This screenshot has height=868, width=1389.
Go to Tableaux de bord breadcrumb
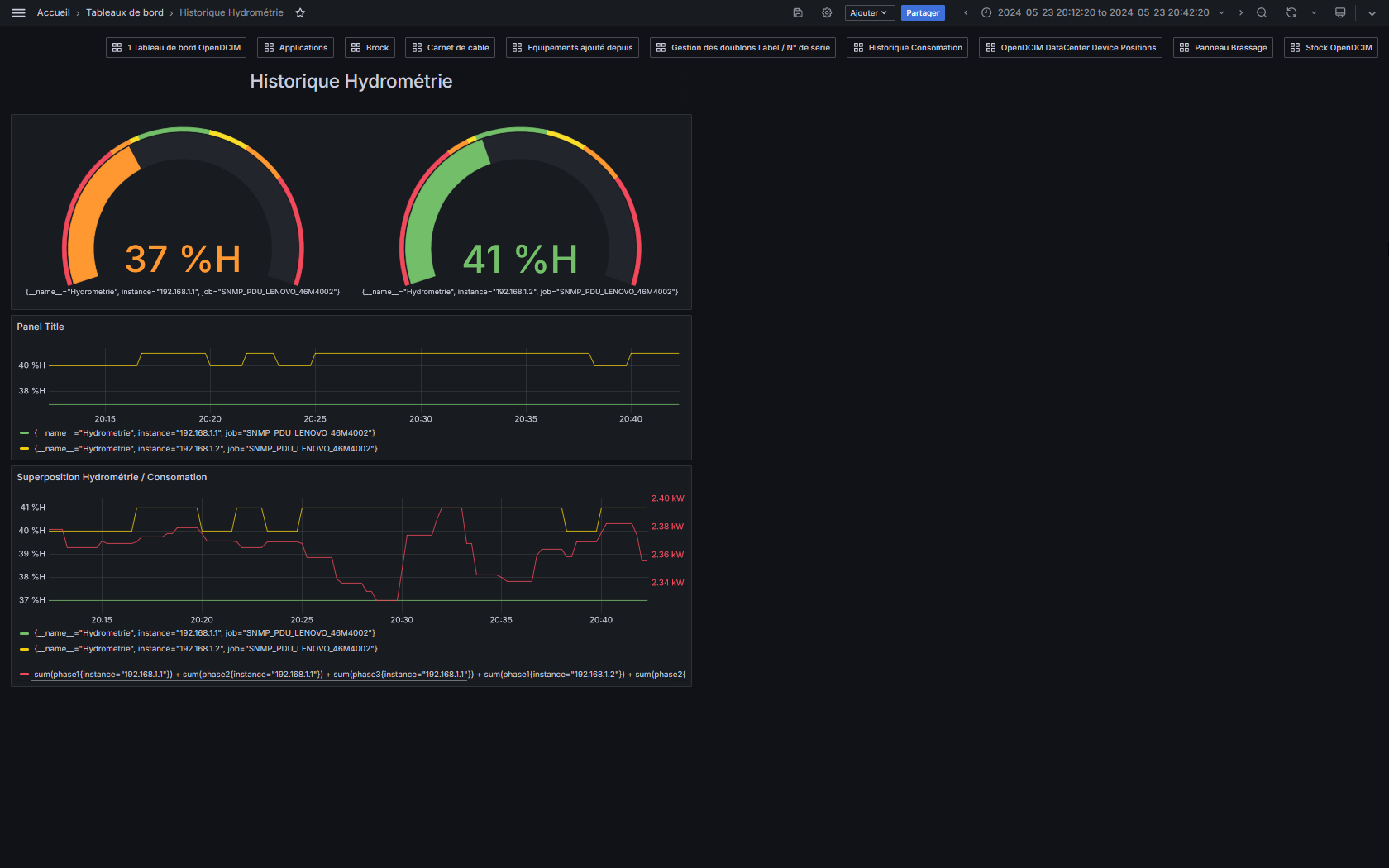click(x=125, y=12)
